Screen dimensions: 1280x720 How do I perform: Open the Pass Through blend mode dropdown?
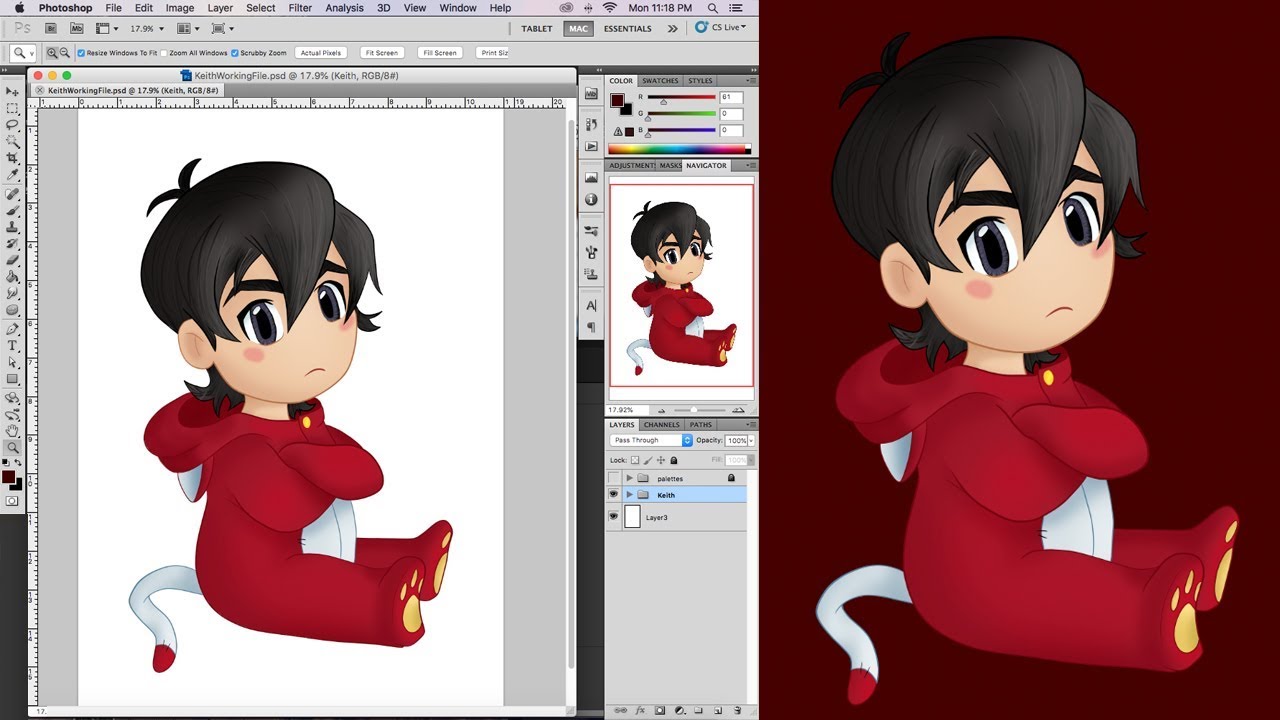pyautogui.click(x=651, y=440)
